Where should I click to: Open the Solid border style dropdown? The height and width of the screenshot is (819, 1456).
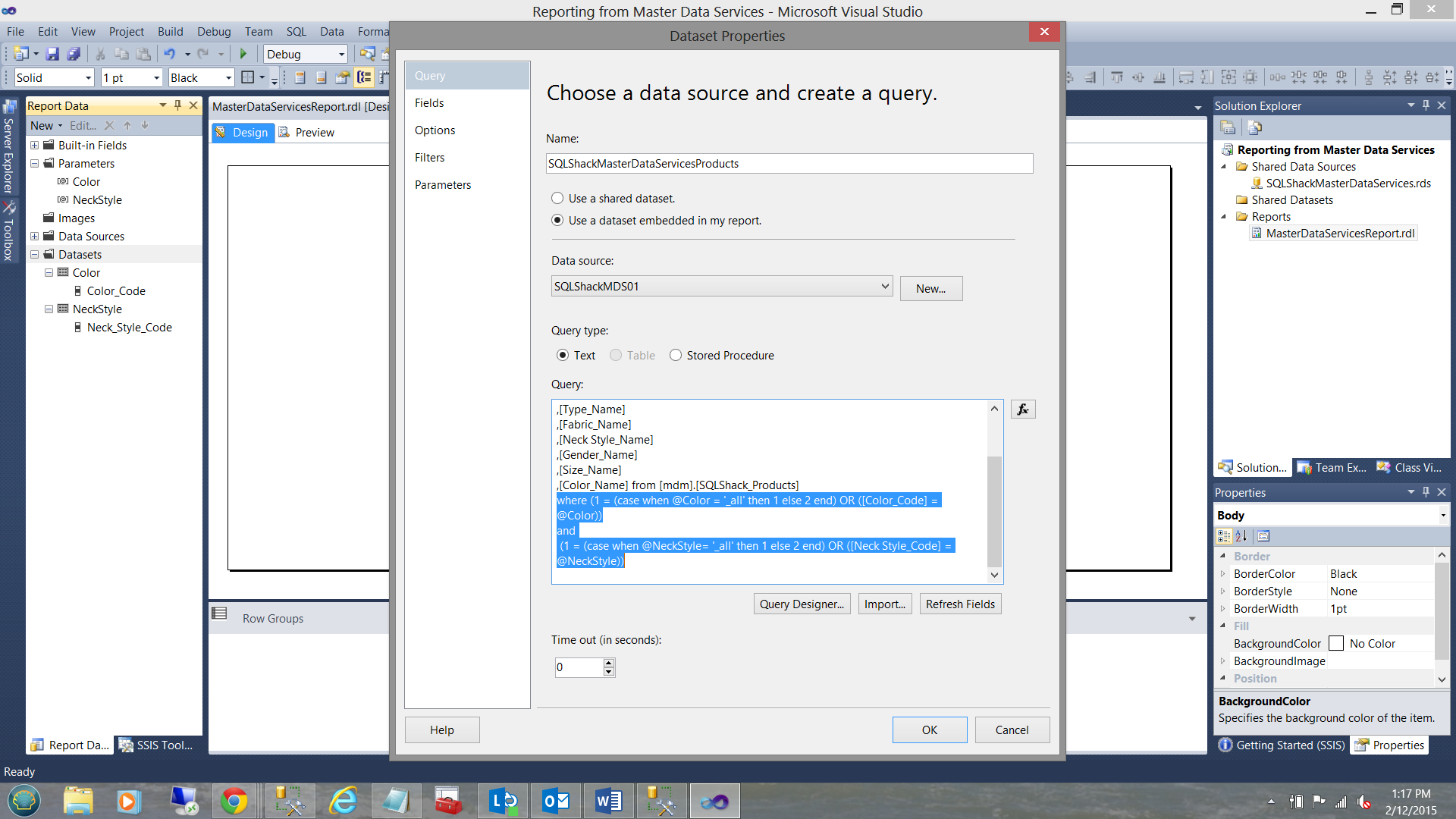point(88,78)
